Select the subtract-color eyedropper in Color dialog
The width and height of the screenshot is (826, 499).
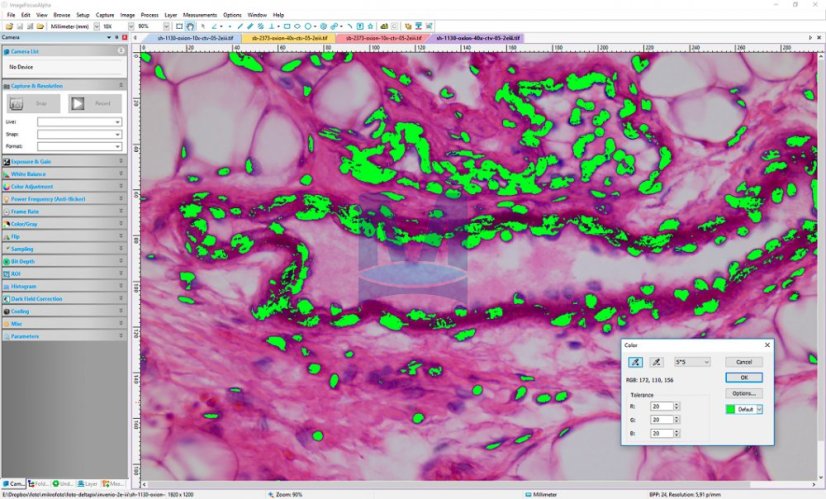click(656, 362)
